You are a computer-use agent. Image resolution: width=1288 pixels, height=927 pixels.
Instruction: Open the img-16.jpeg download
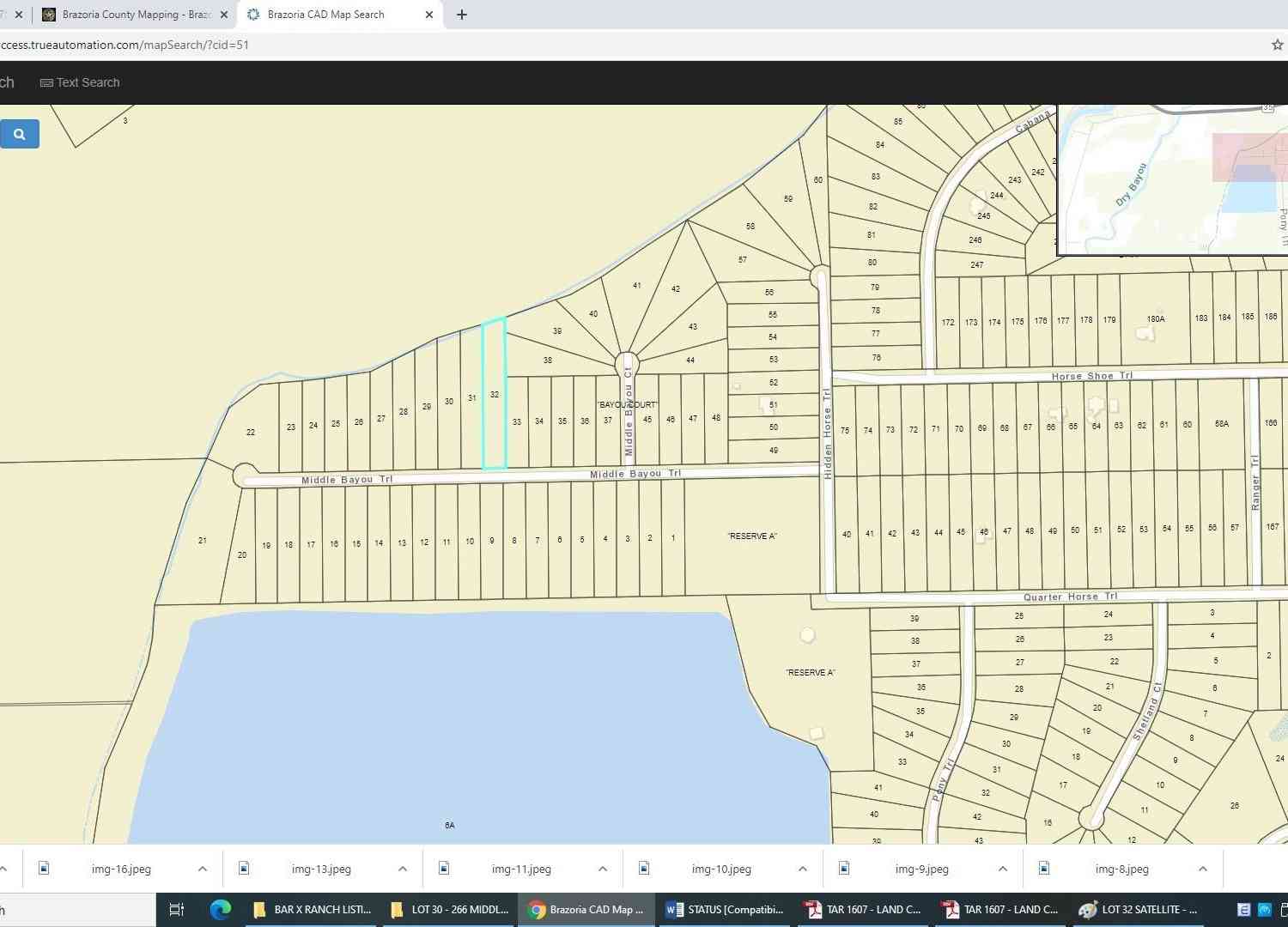coord(121,869)
